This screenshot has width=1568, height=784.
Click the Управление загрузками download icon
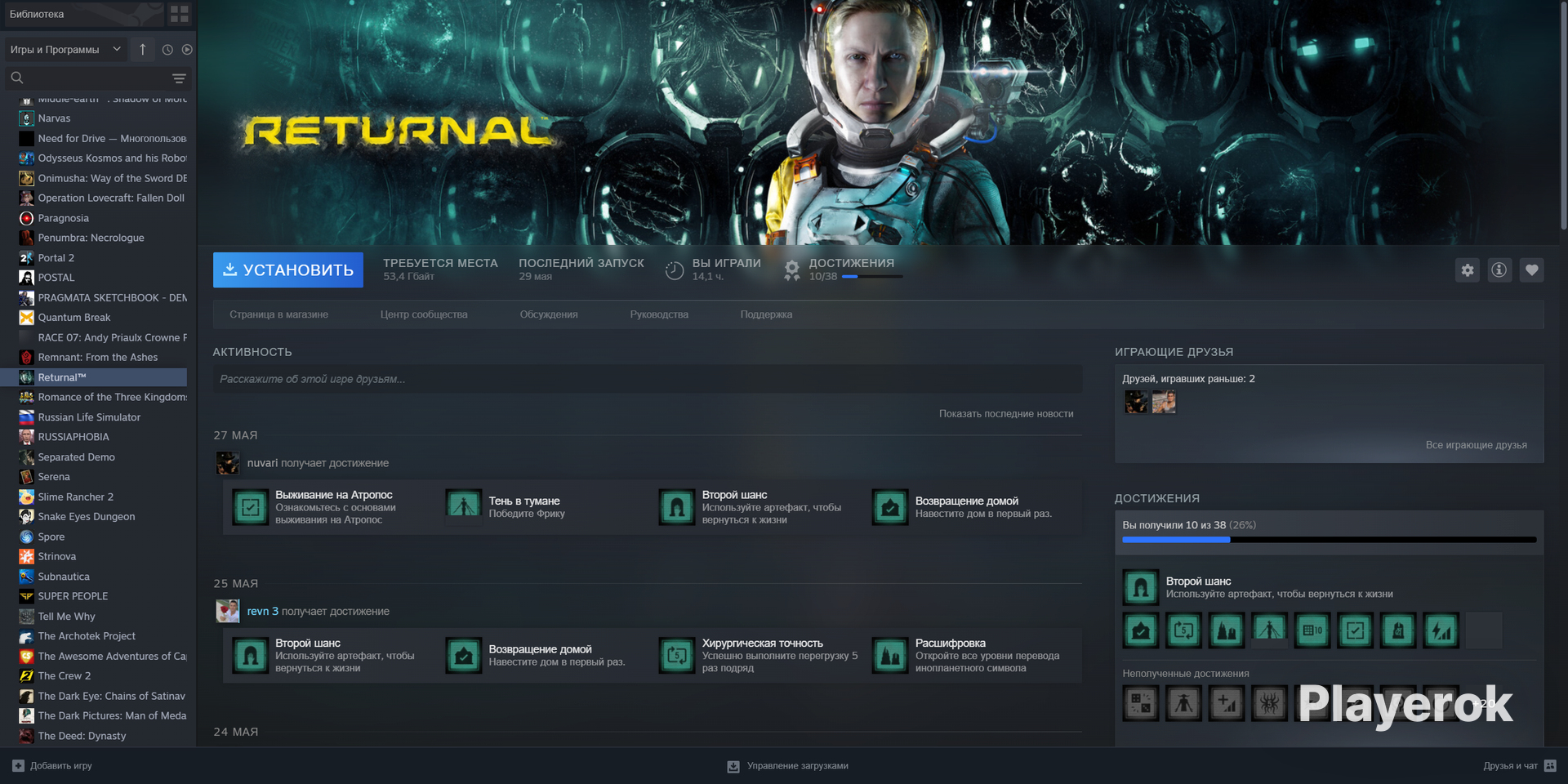[x=733, y=766]
